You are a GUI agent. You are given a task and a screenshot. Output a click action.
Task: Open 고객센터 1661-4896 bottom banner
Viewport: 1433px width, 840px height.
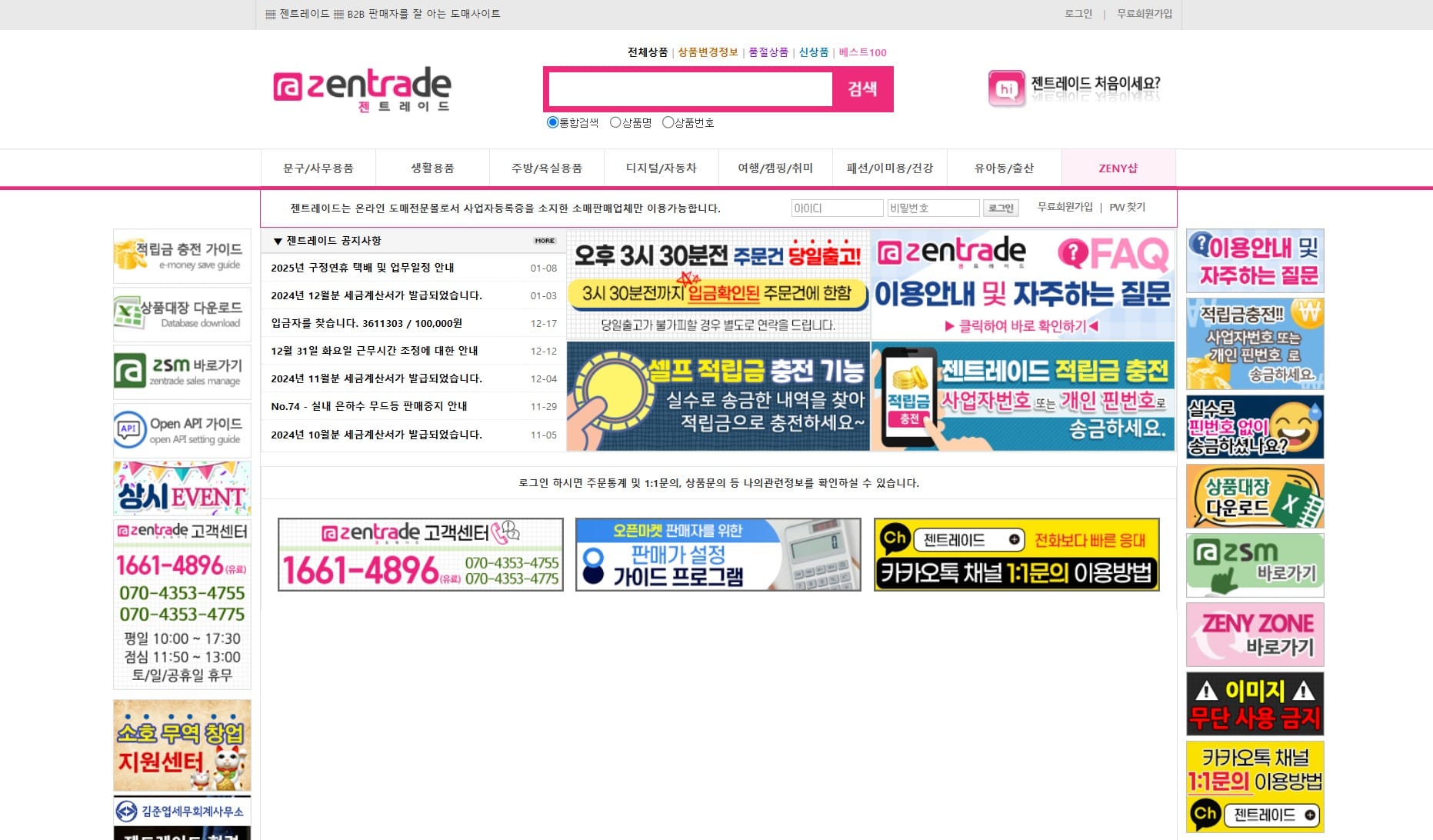pos(421,555)
